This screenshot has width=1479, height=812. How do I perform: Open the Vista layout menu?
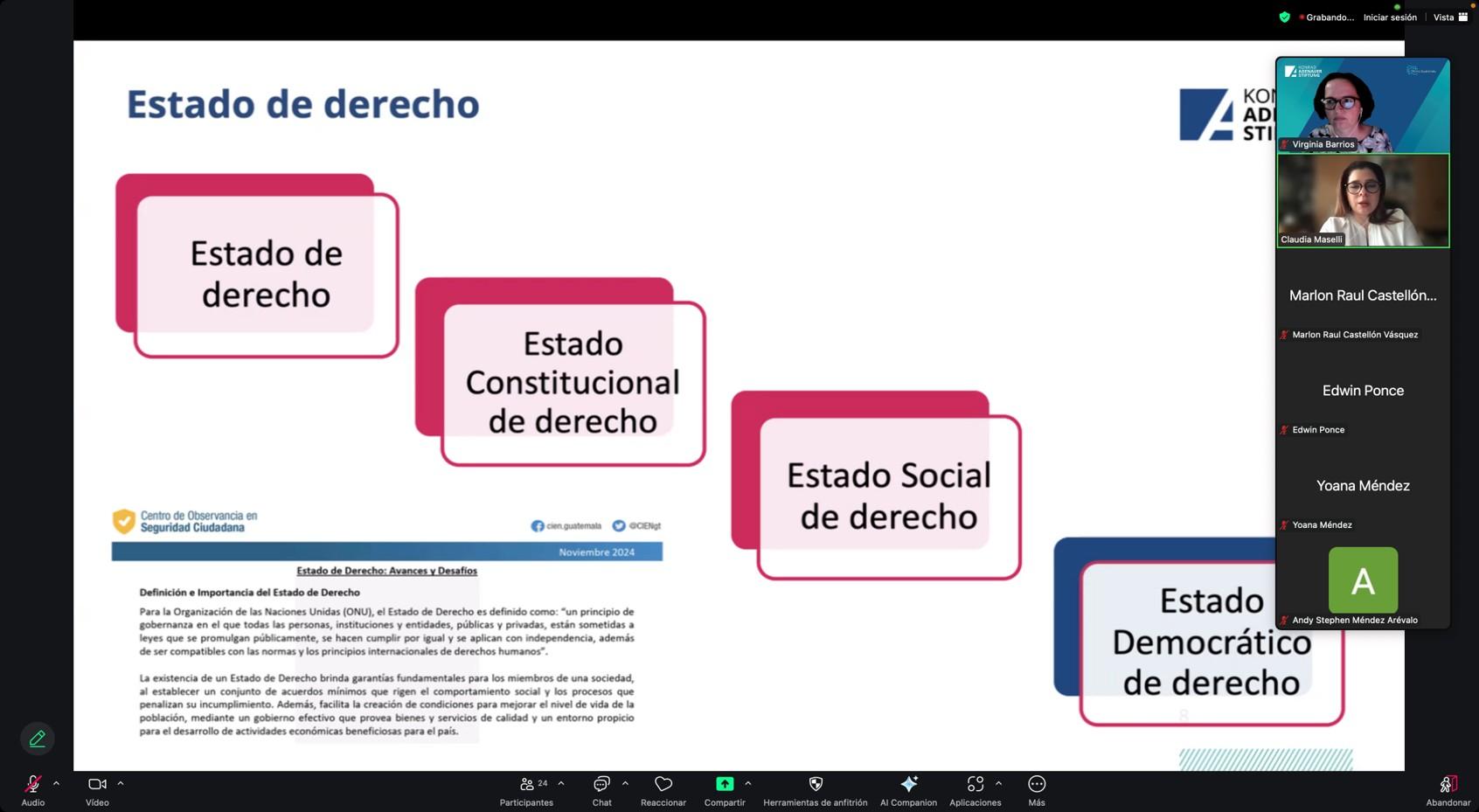tap(1450, 17)
